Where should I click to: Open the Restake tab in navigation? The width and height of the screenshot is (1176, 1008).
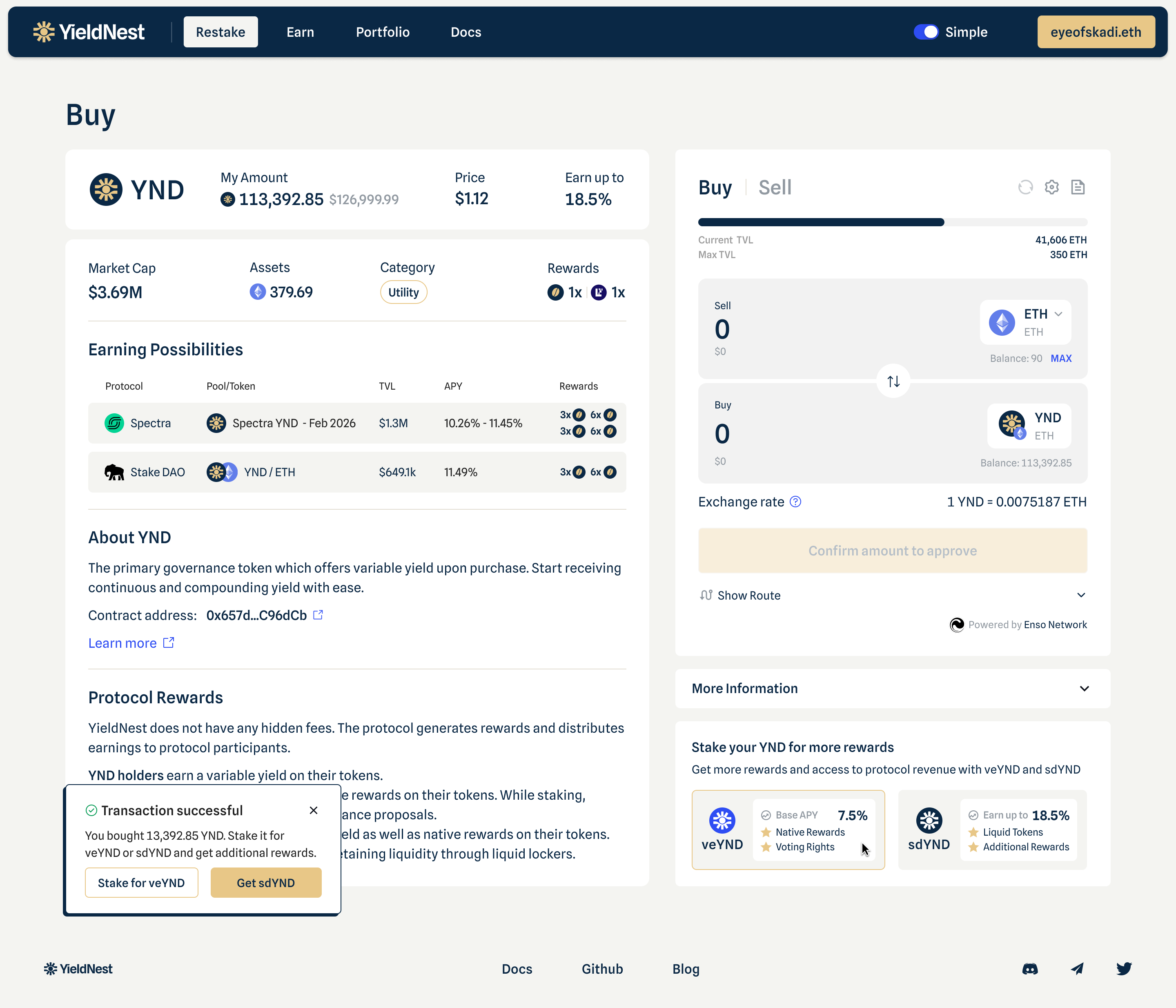click(x=220, y=32)
